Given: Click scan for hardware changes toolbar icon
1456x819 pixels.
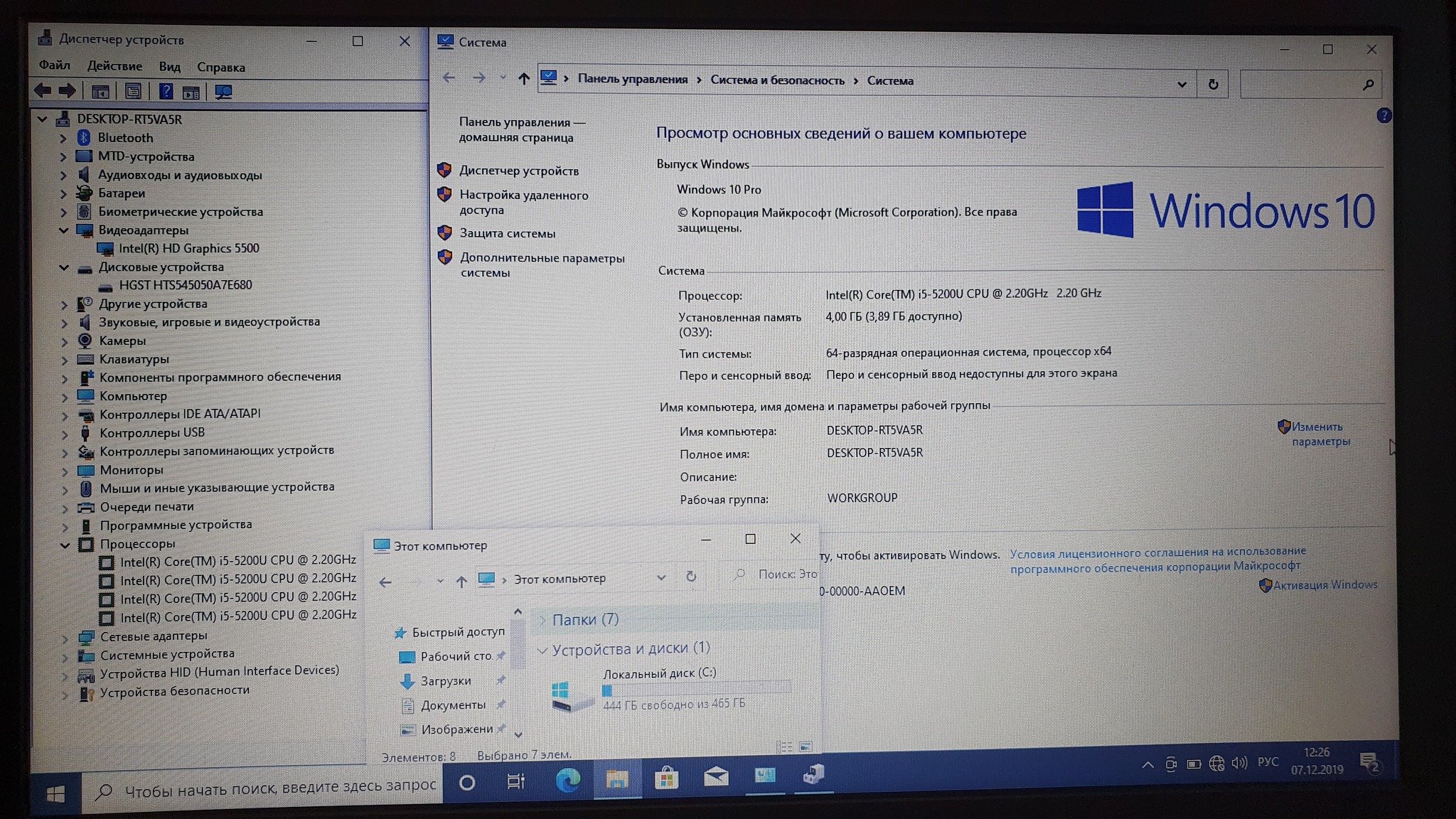Looking at the screenshot, I should [223, 92].
